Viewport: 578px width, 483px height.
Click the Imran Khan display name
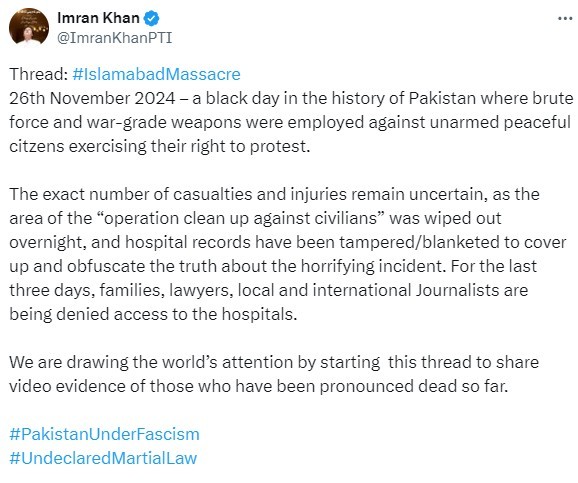pyautogui.click(x=98, y=18)
